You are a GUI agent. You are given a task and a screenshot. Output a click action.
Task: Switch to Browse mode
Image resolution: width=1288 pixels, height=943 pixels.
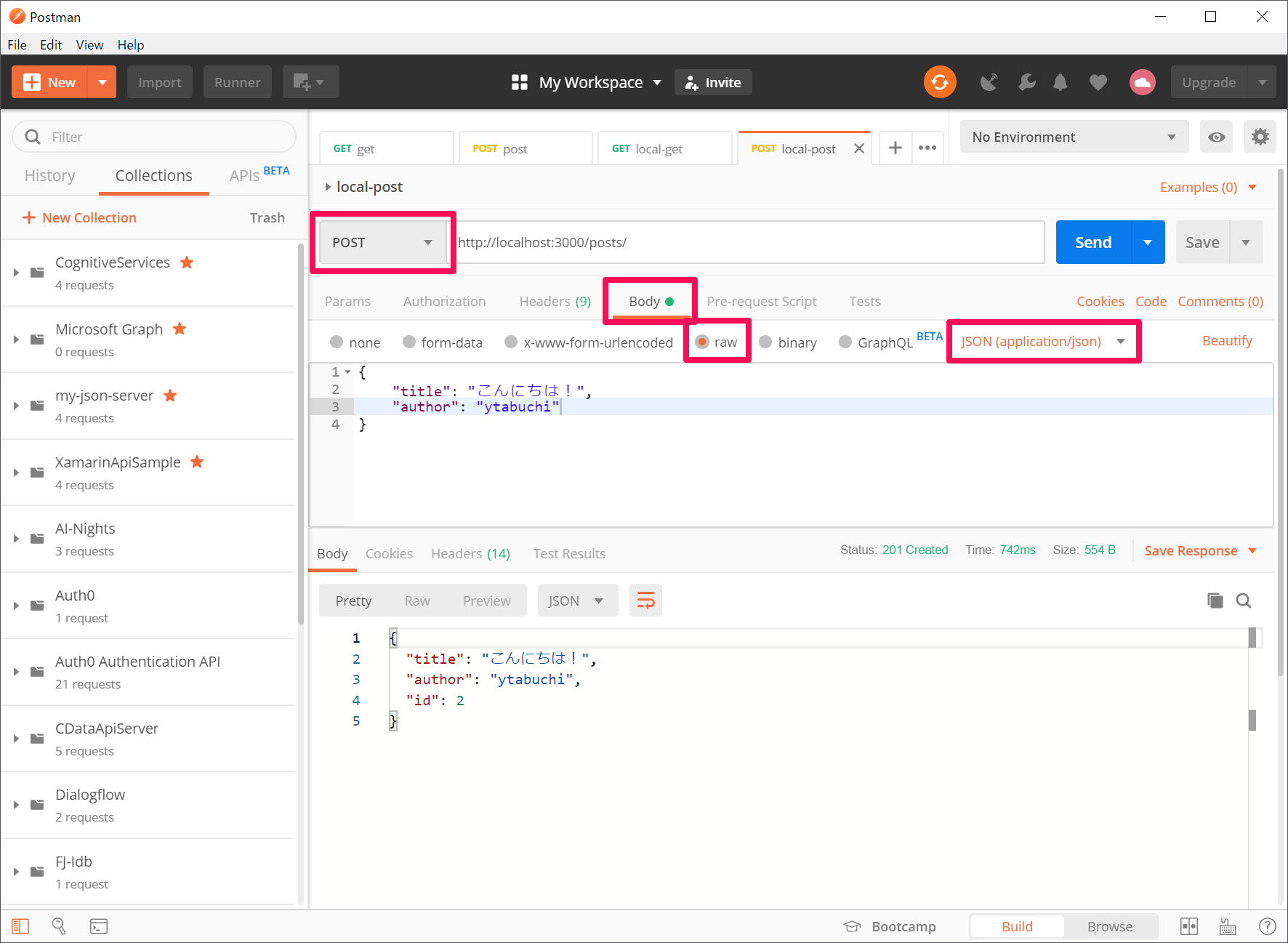(1110, 926)
